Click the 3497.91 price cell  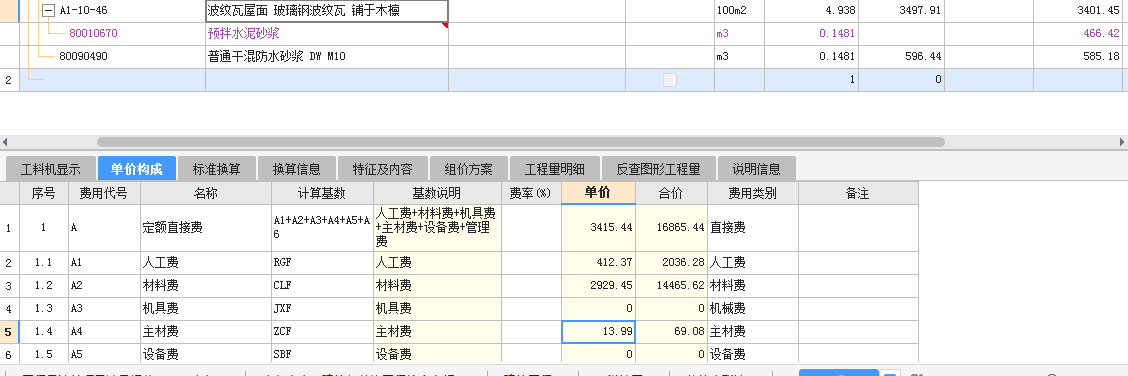901,11
